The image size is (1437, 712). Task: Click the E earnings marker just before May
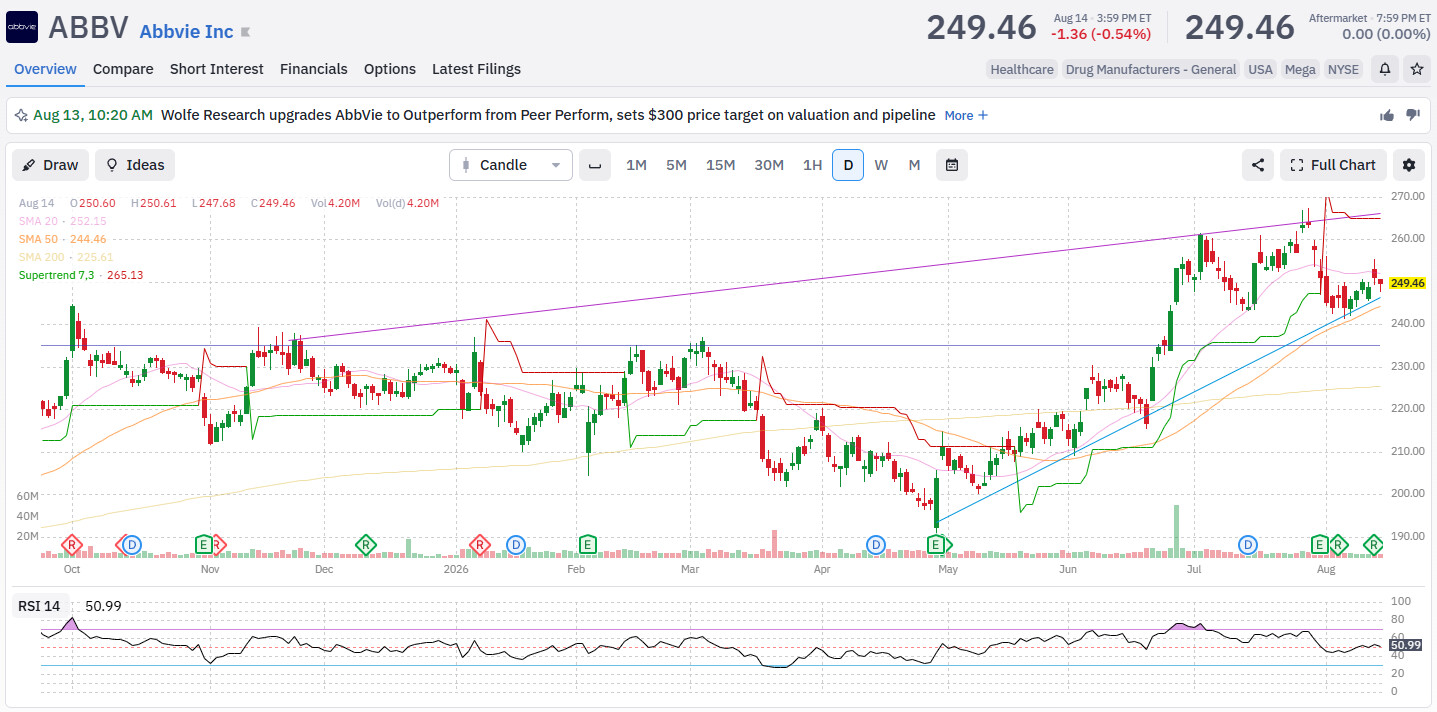(x=936, y=544)
